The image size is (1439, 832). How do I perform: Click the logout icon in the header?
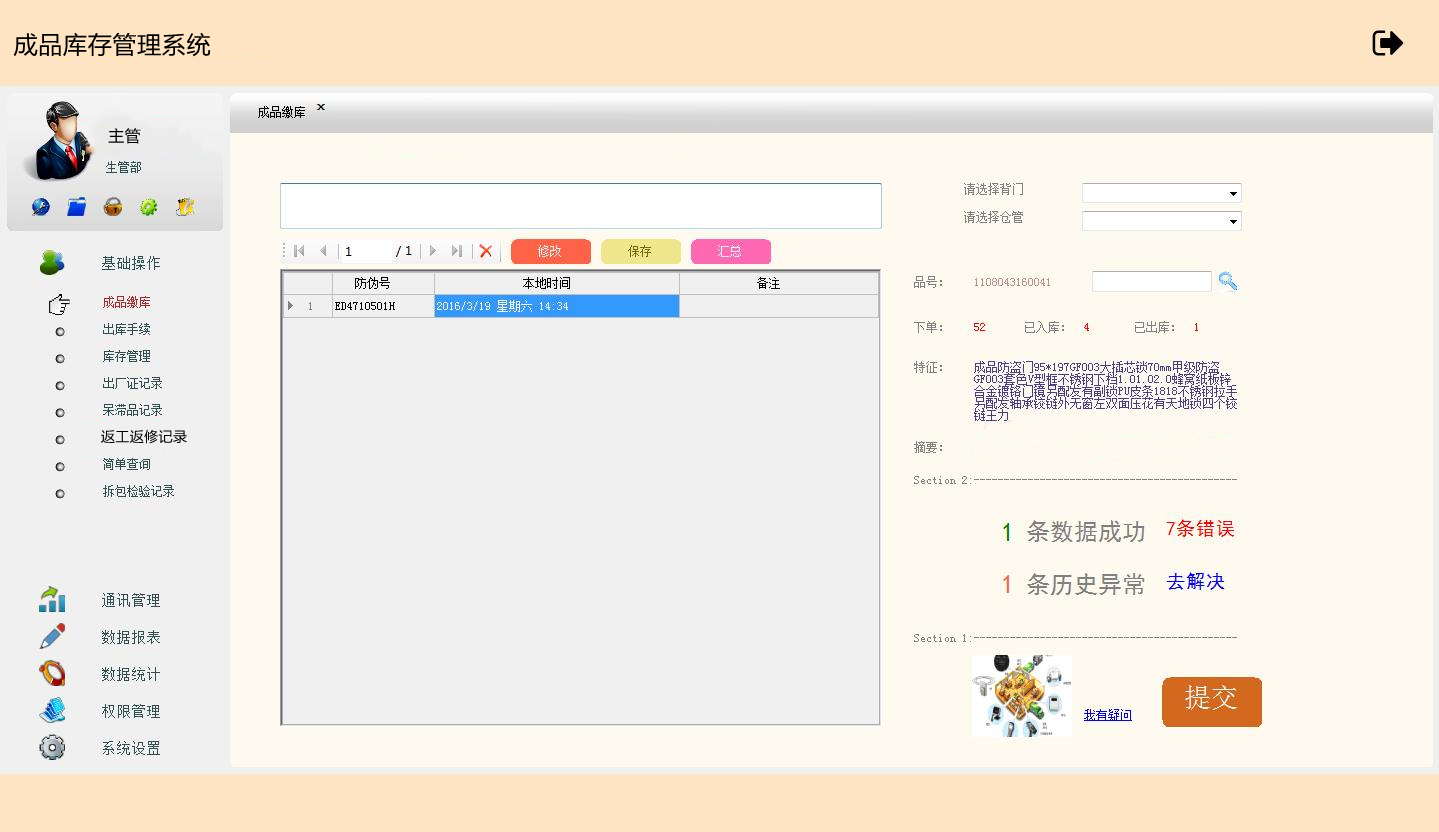coord(1387,43)
